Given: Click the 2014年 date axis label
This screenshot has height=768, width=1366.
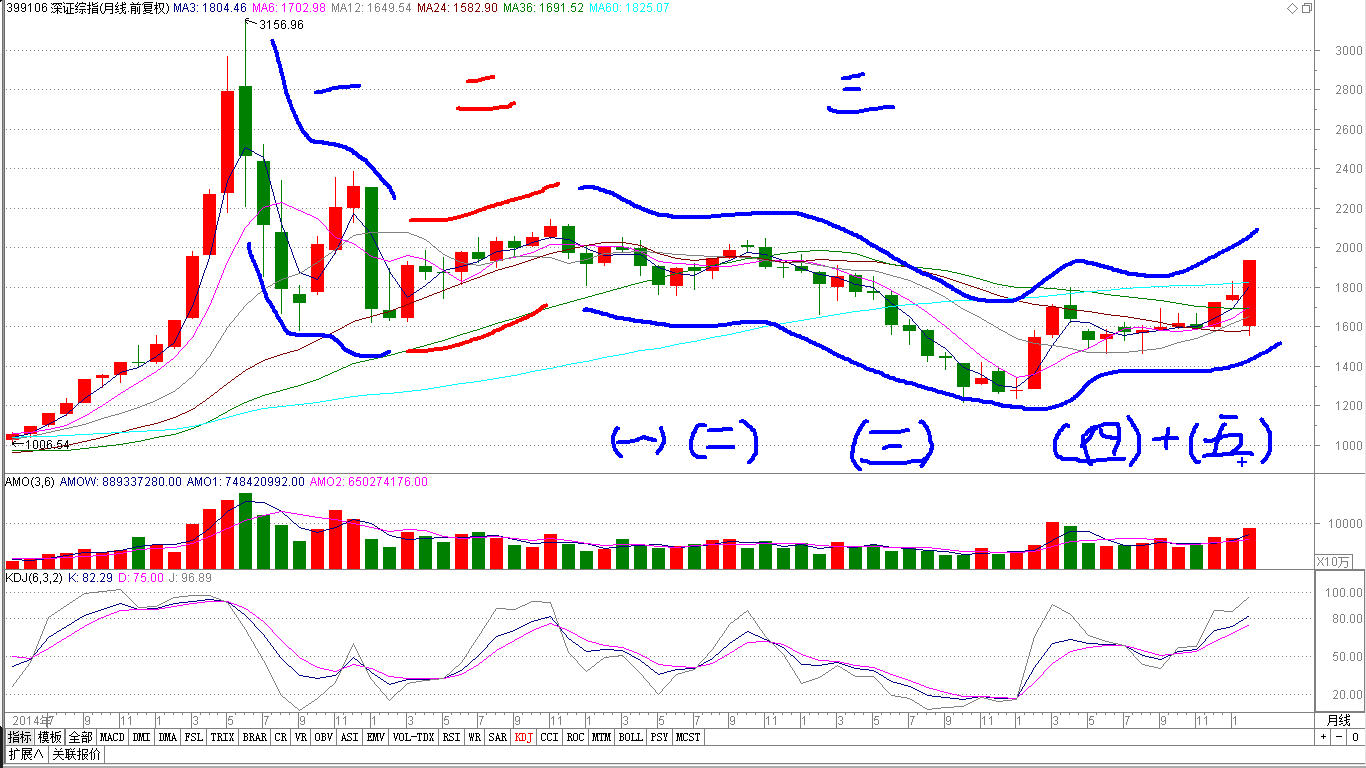Looking at the screenshot, I should pos(31,720).
